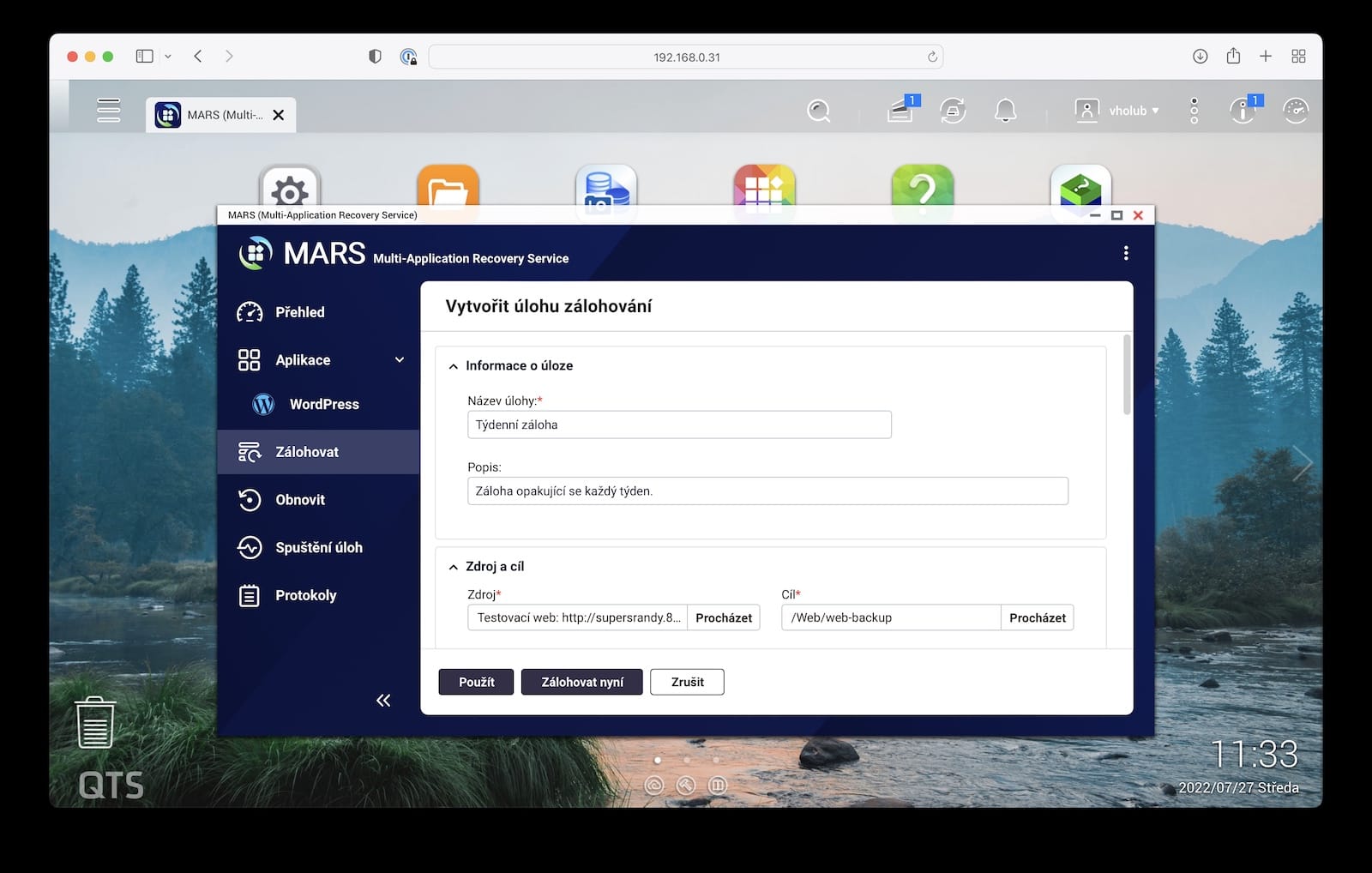
Task: Open the QTS main menu hamburger icon
Action: [108, 111]
